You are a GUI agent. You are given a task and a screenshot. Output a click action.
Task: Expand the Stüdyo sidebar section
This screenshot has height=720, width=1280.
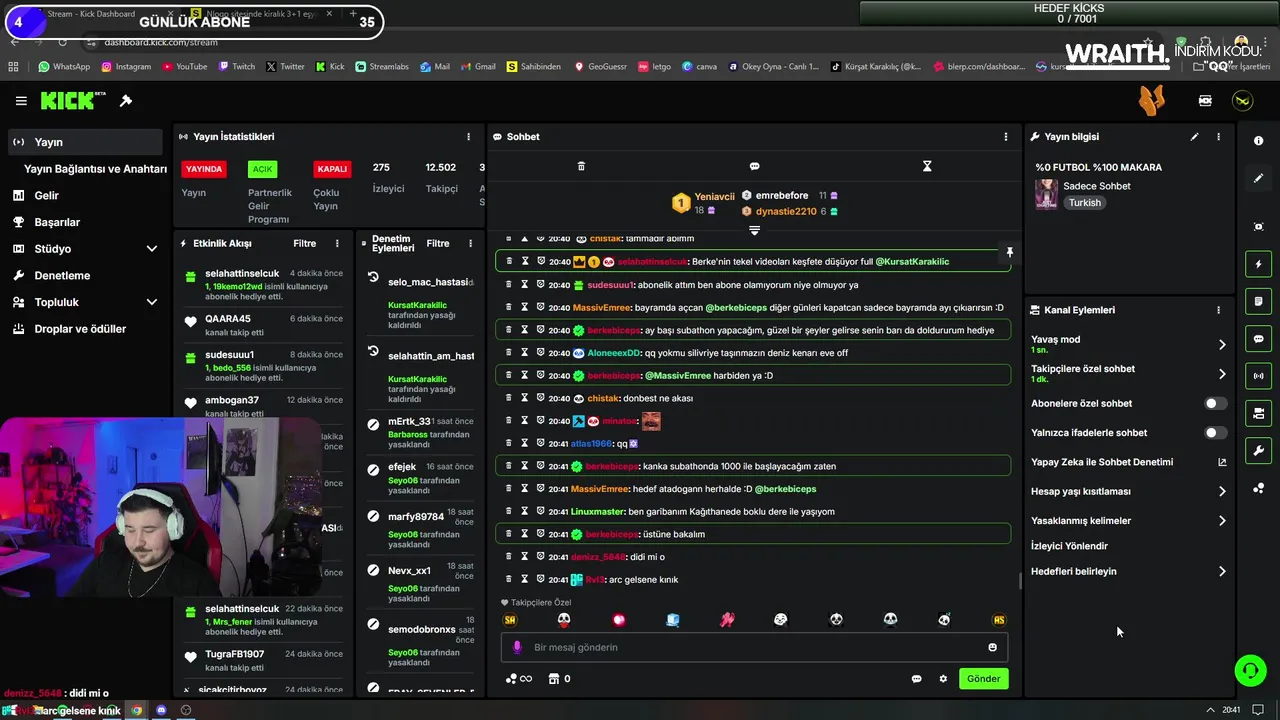click(152, 249)
